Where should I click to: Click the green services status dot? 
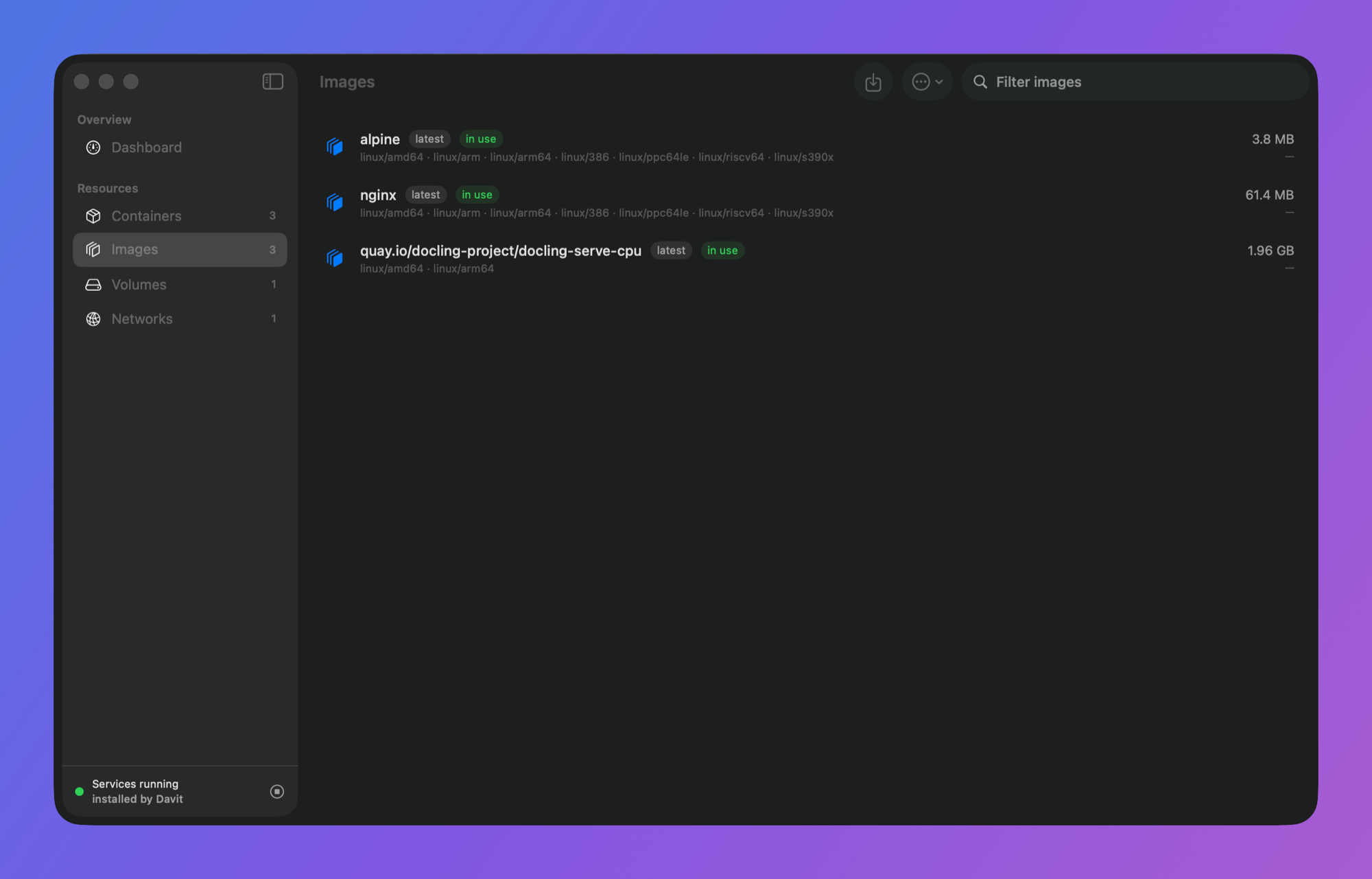pos(80,792)
